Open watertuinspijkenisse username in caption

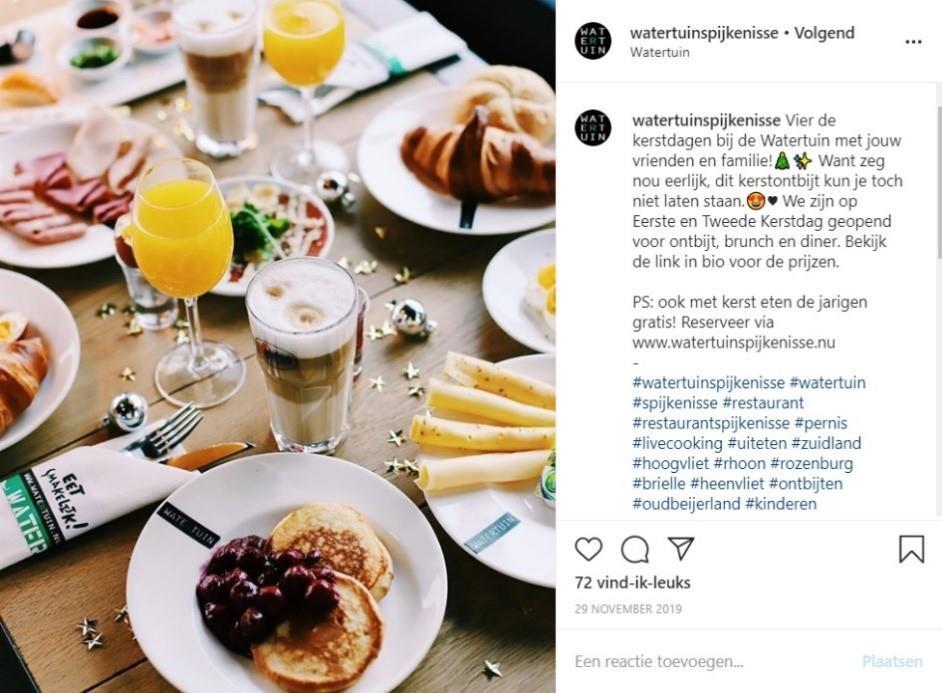(706, 120)
